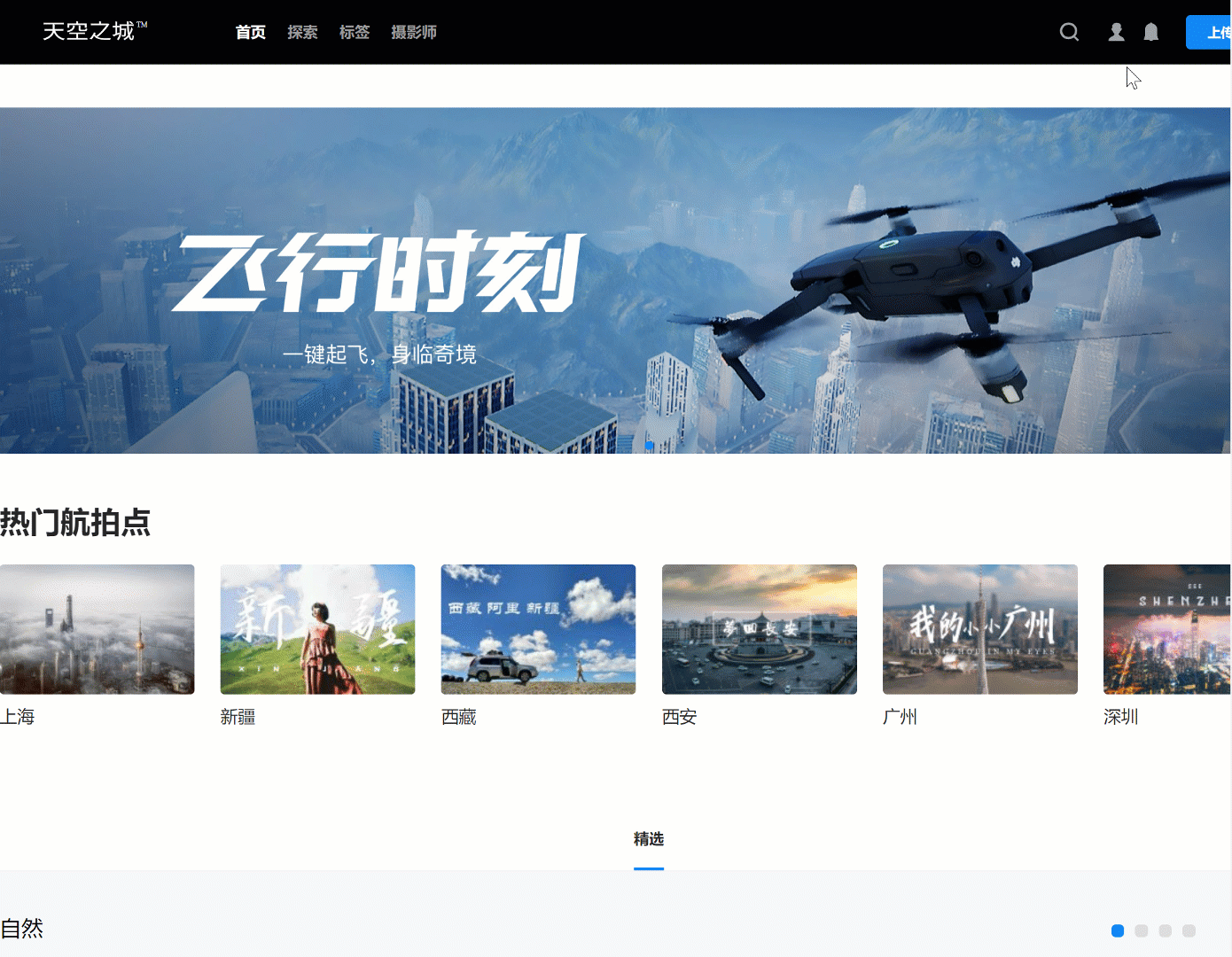
Task: Open the 西安 location thumbnail
Action: (x=760, y=629)
